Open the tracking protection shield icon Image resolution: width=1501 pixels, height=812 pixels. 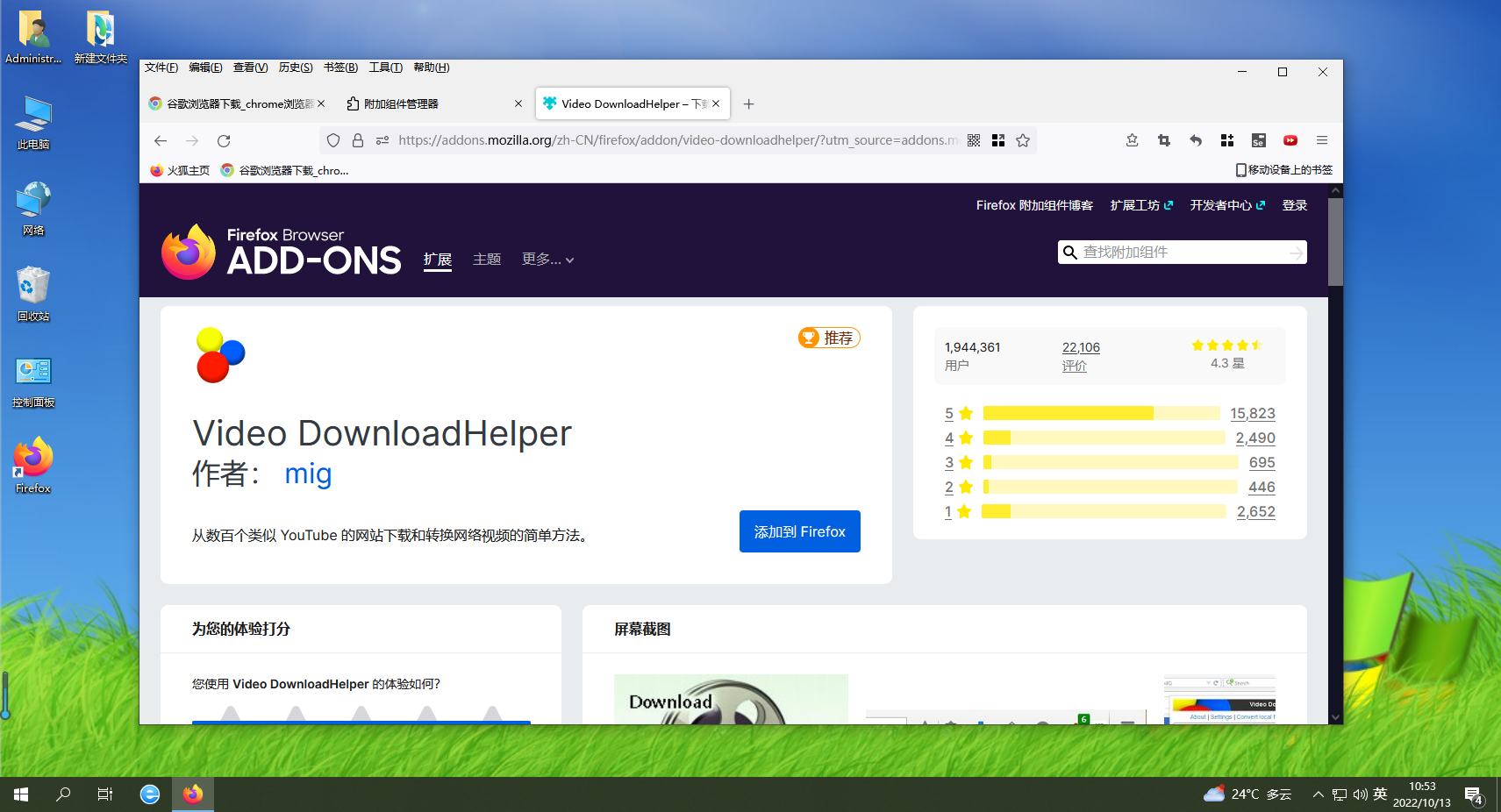pyautogui.click(x=333, y=140)
